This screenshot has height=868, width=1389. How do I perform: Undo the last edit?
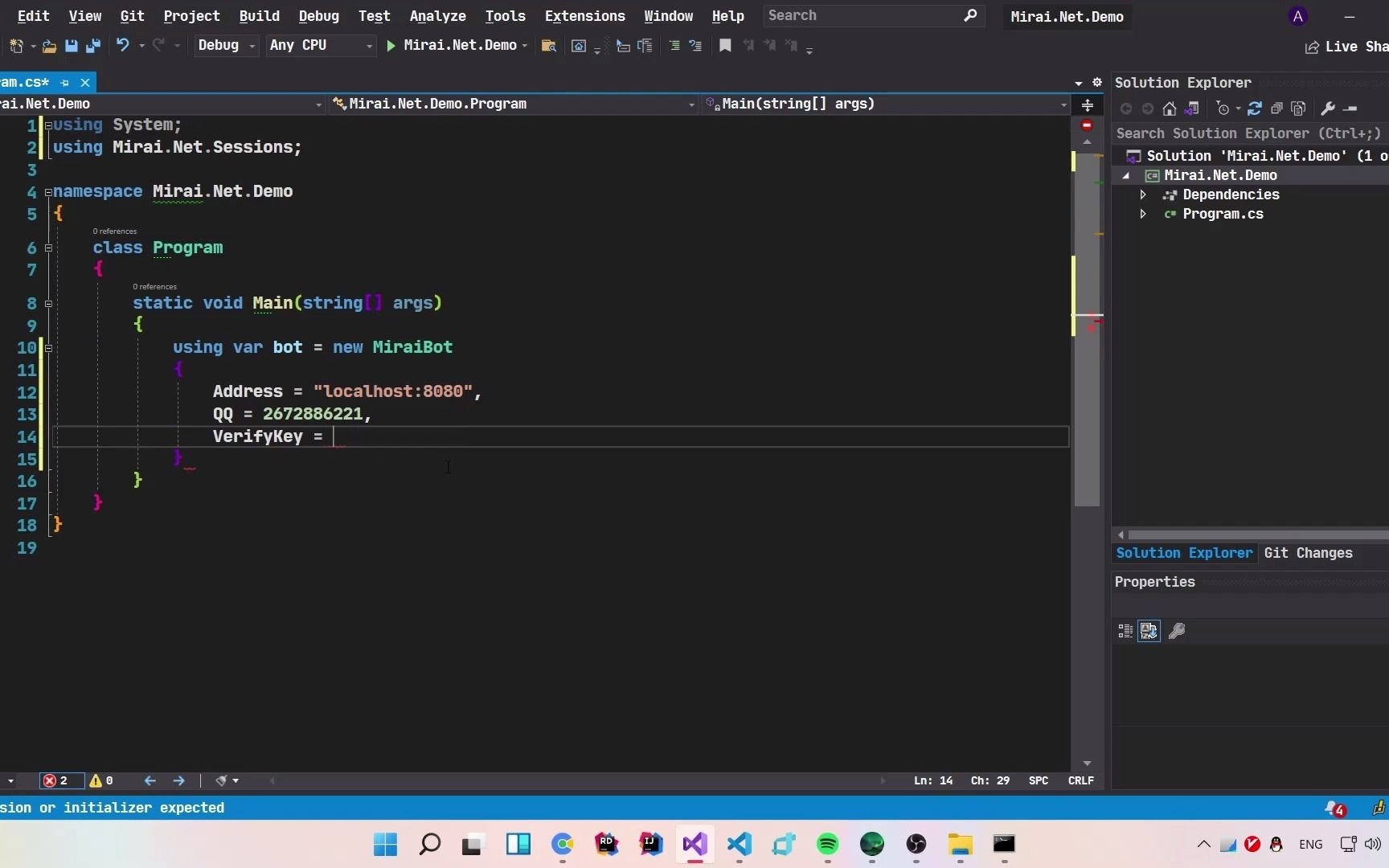pos(122,45)
